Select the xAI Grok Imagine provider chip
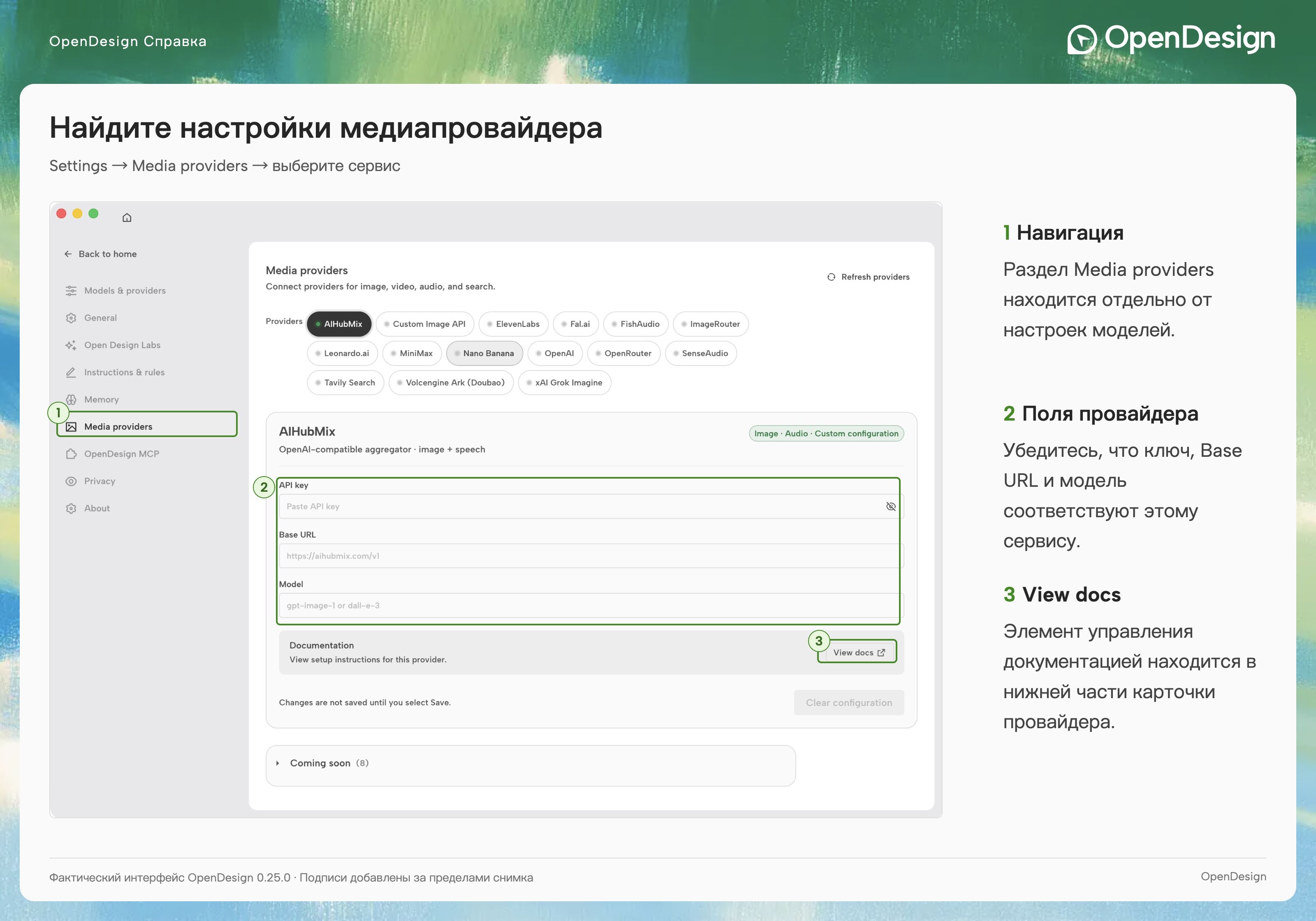Image resolution: width=1316 pixels, height=921 pixels. pos(565,382)
